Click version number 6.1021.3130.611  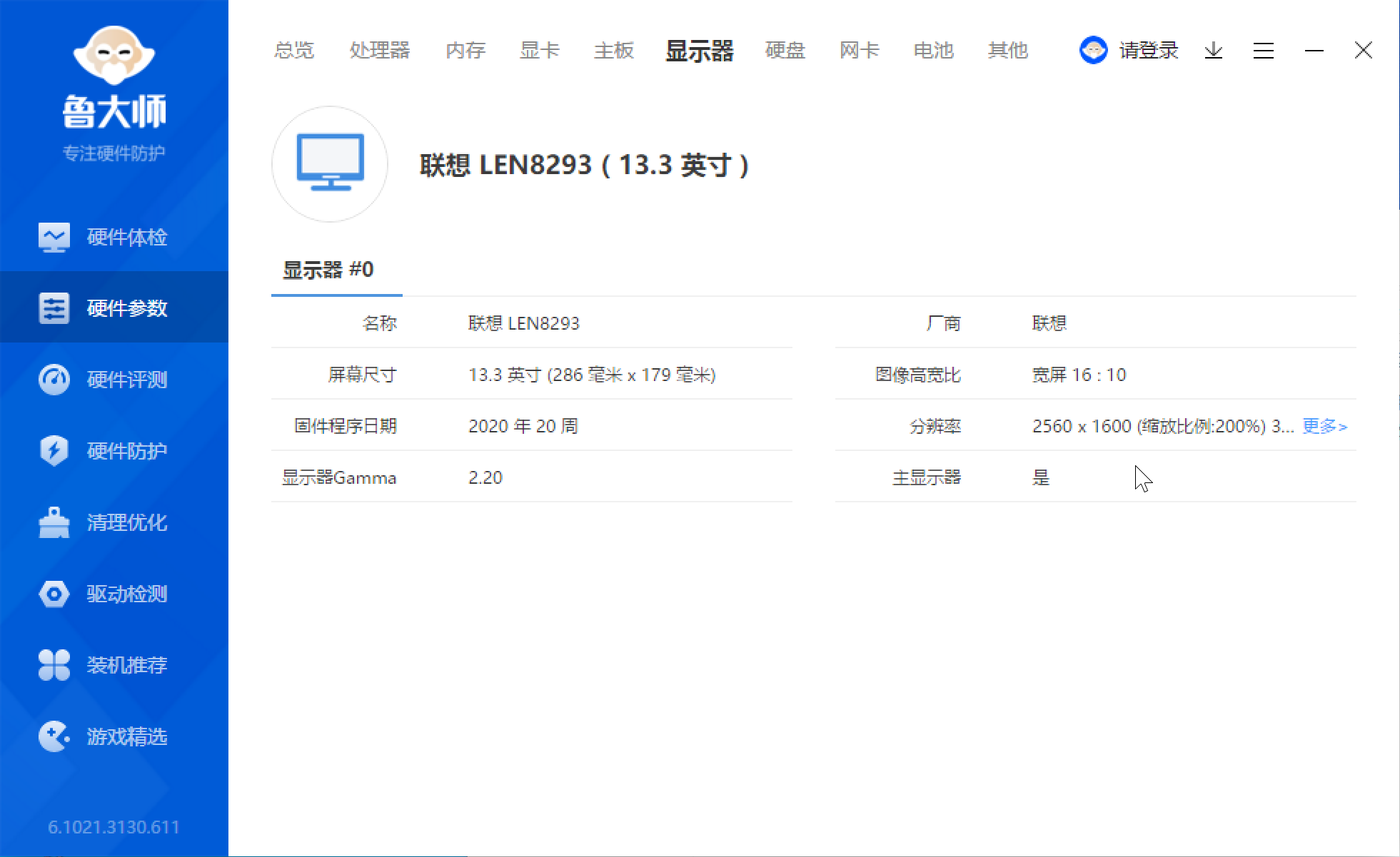click(114, 827)
